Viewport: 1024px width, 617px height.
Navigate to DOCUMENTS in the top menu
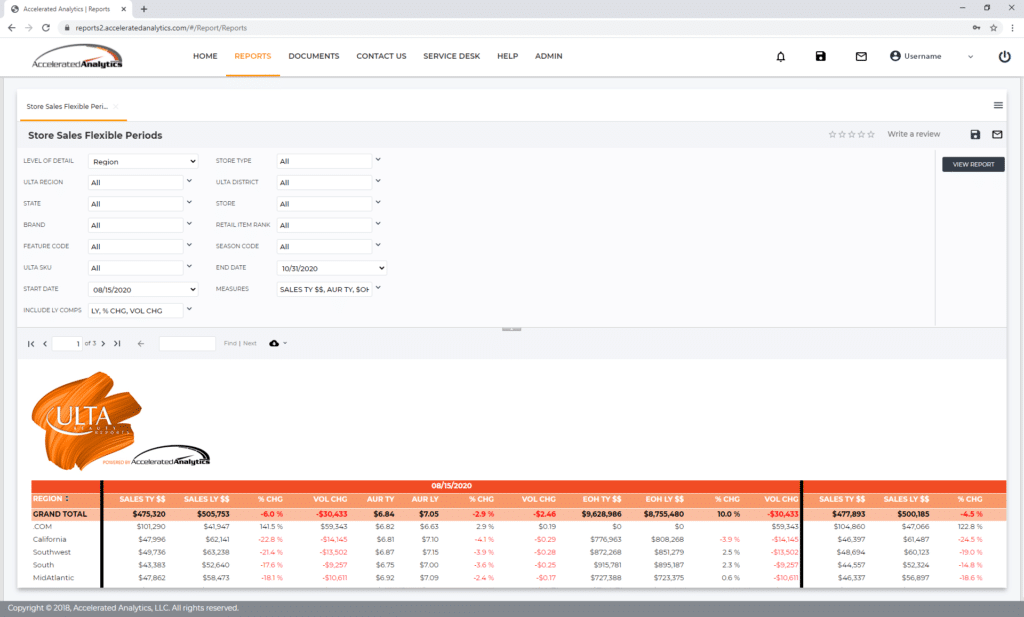point(313,56)
